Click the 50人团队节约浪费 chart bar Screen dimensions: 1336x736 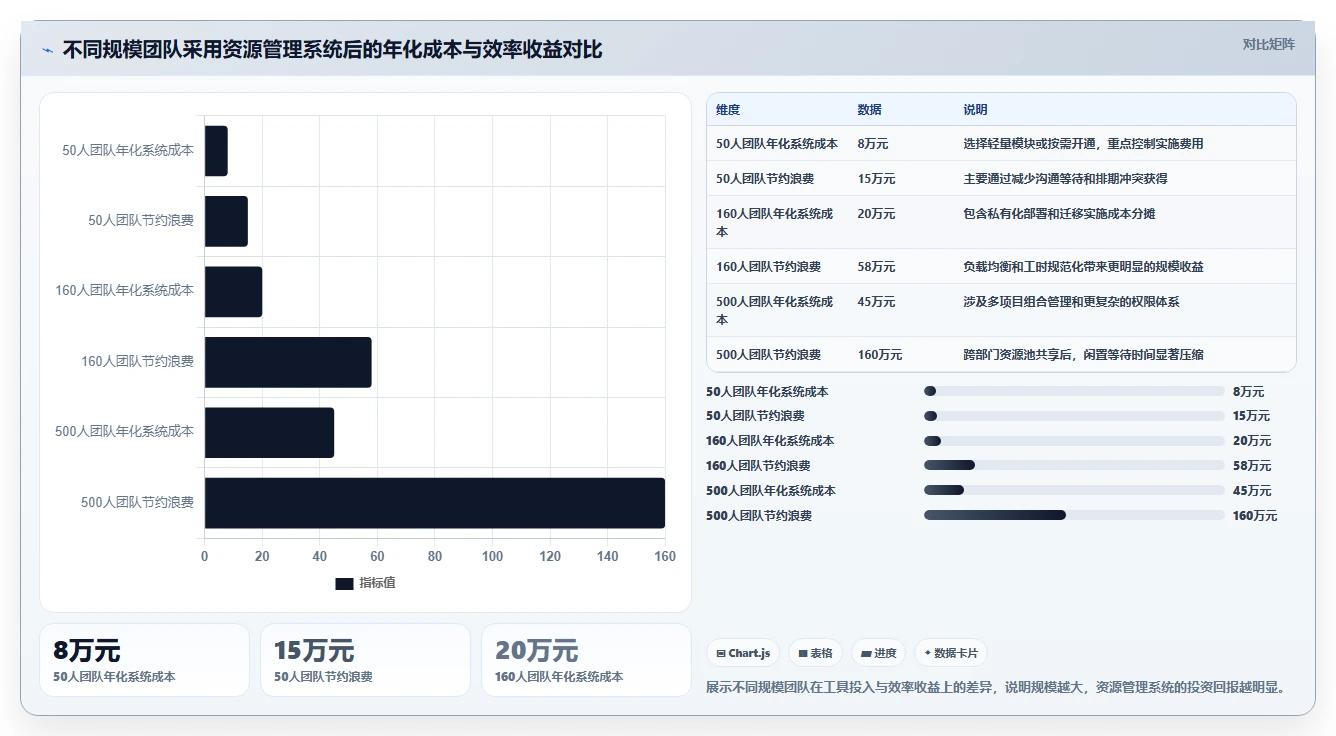(x=226, y=221)
